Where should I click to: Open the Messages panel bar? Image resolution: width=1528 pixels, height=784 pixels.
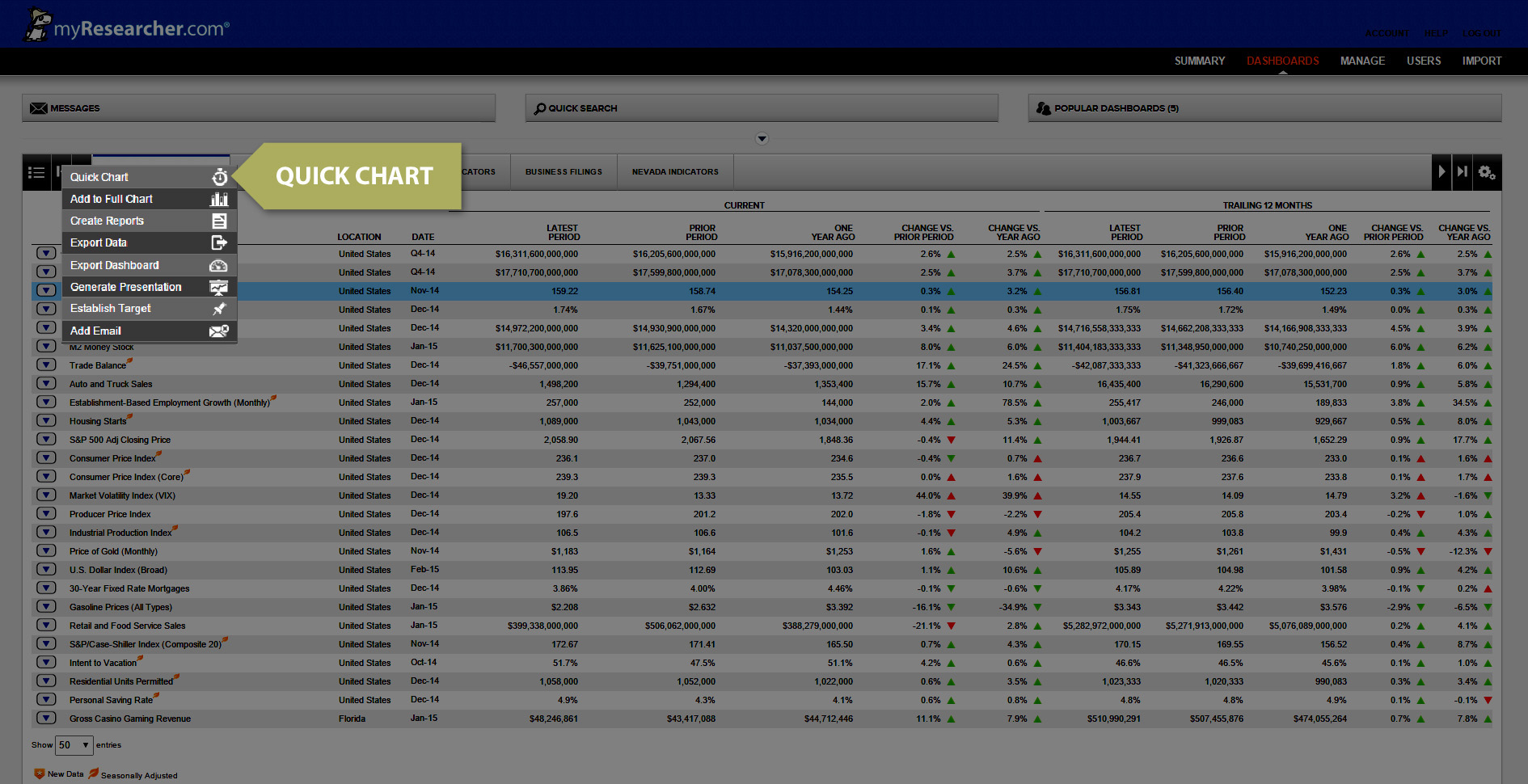[259, 108]
